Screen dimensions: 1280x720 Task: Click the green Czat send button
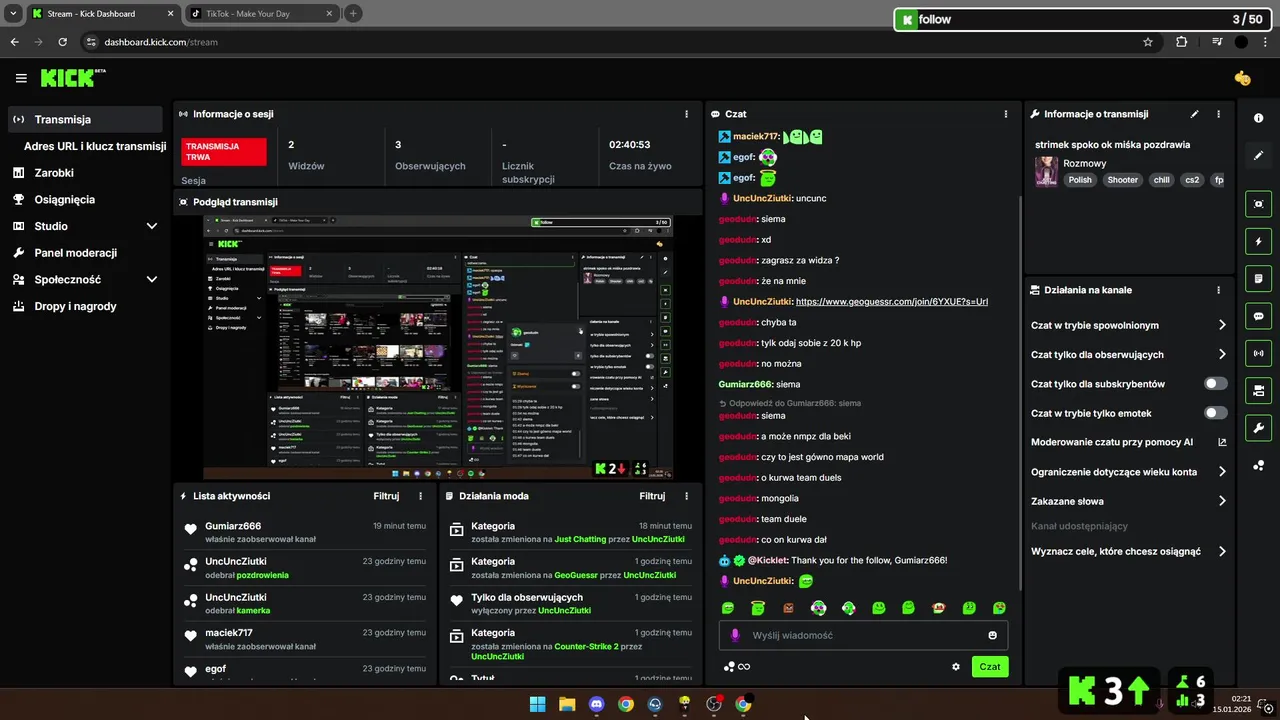(990, 667)
